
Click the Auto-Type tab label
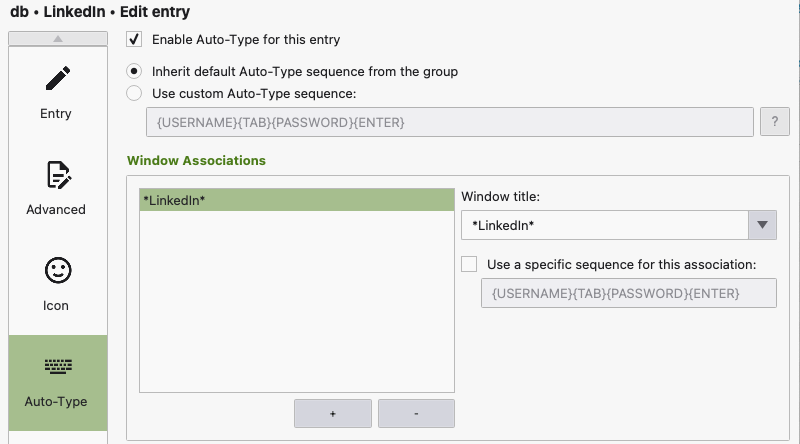(56, 402)
